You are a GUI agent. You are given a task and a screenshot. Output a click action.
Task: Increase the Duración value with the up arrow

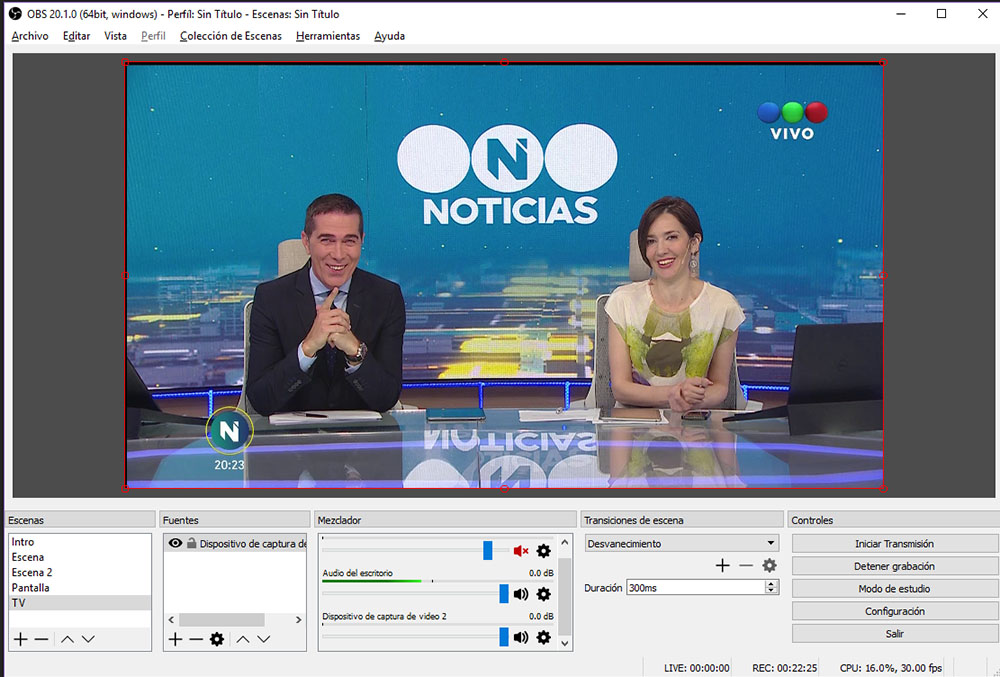coord(772,584)
